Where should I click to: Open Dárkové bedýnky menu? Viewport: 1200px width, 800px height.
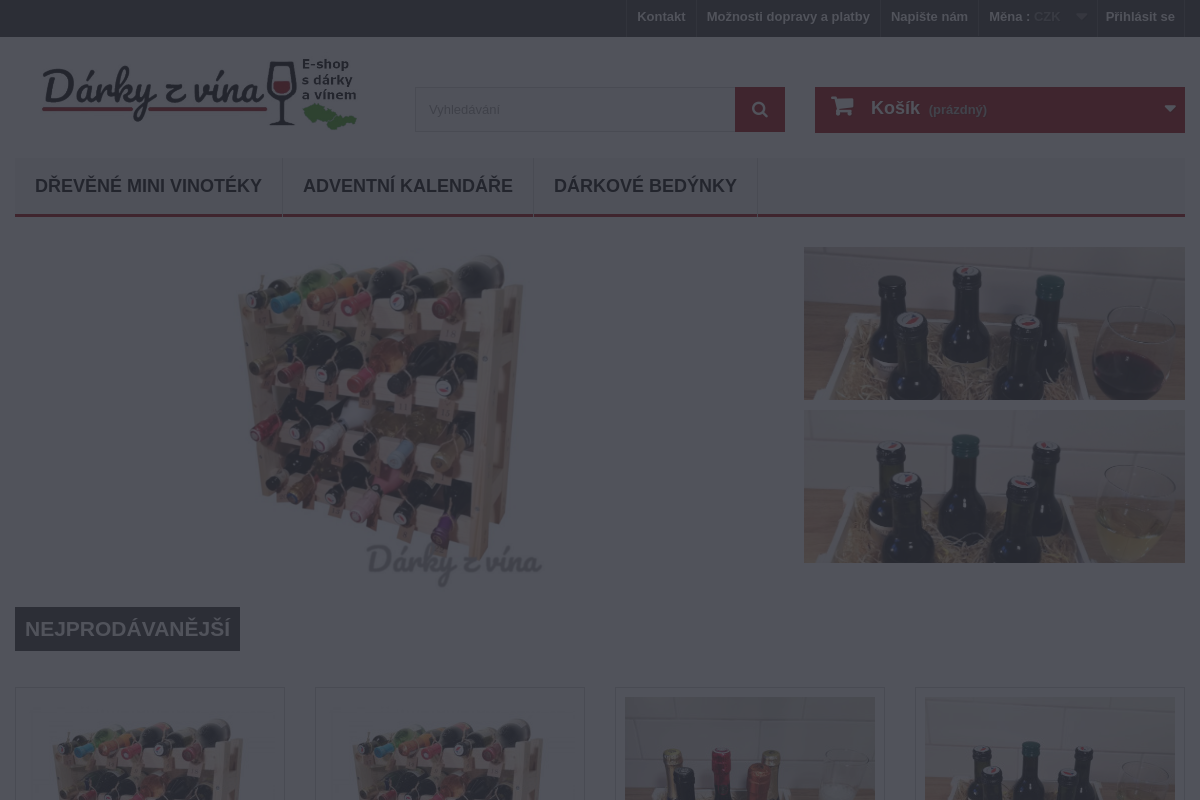(x=645, y=186)
